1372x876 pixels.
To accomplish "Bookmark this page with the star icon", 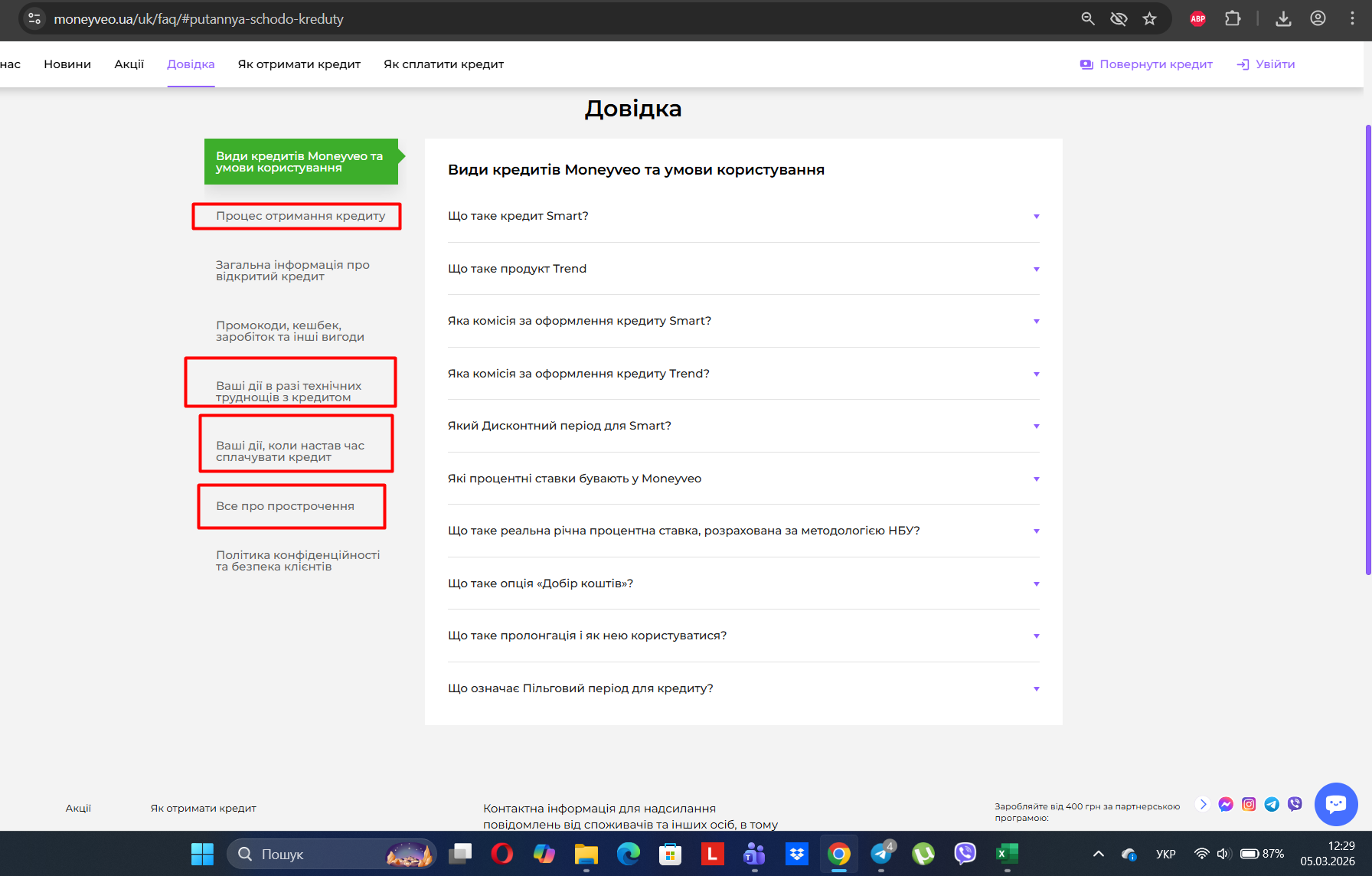I will pyautogui.click(x=1149, y=18).
